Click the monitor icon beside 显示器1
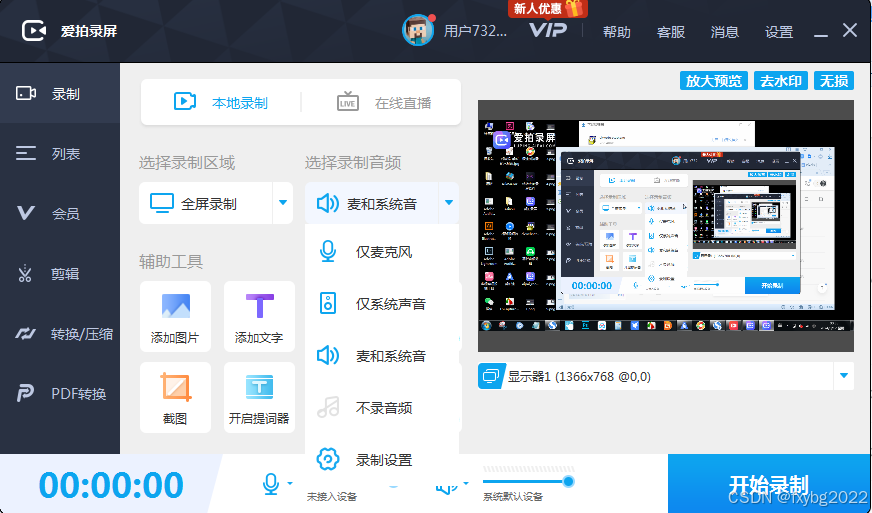 tap(491, 376)
